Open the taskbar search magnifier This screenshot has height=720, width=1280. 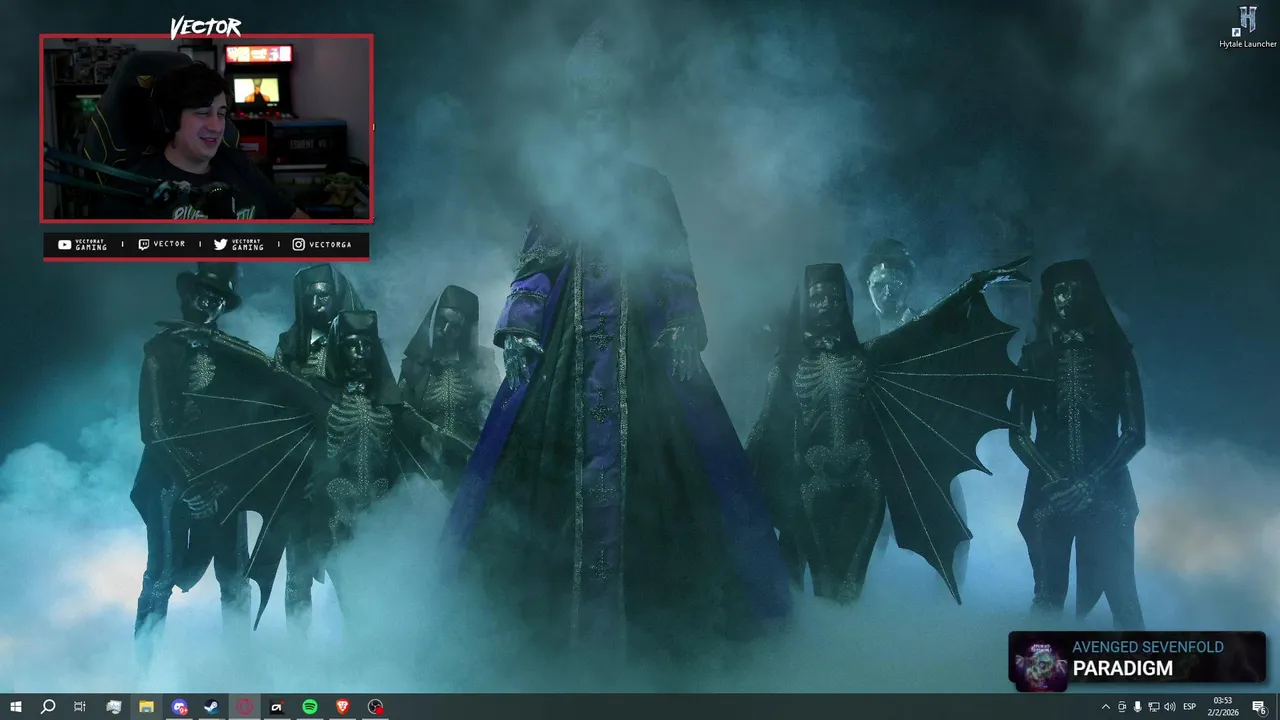pos(48,707)
